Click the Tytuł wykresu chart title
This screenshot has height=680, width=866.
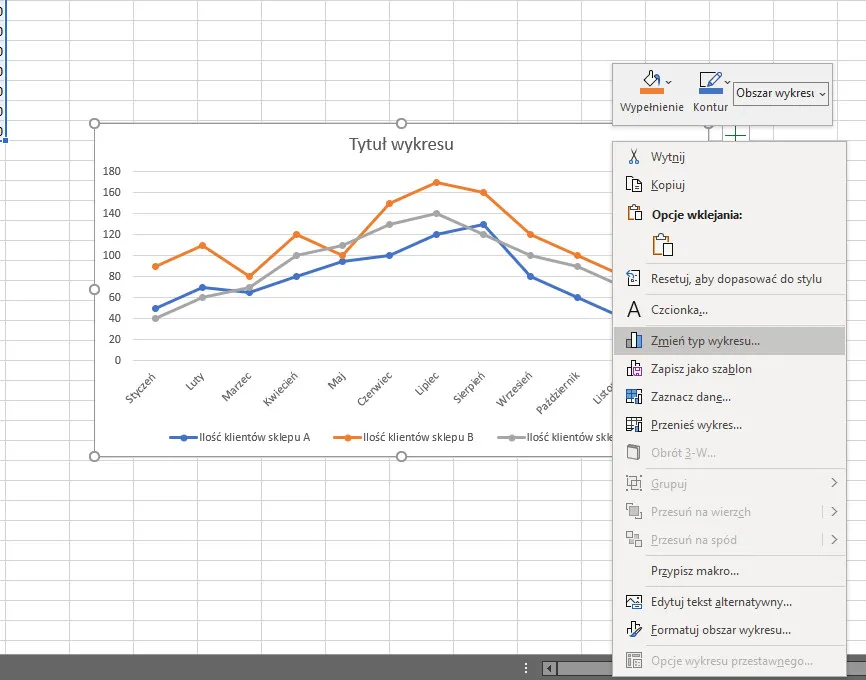[x=401, y=144]
